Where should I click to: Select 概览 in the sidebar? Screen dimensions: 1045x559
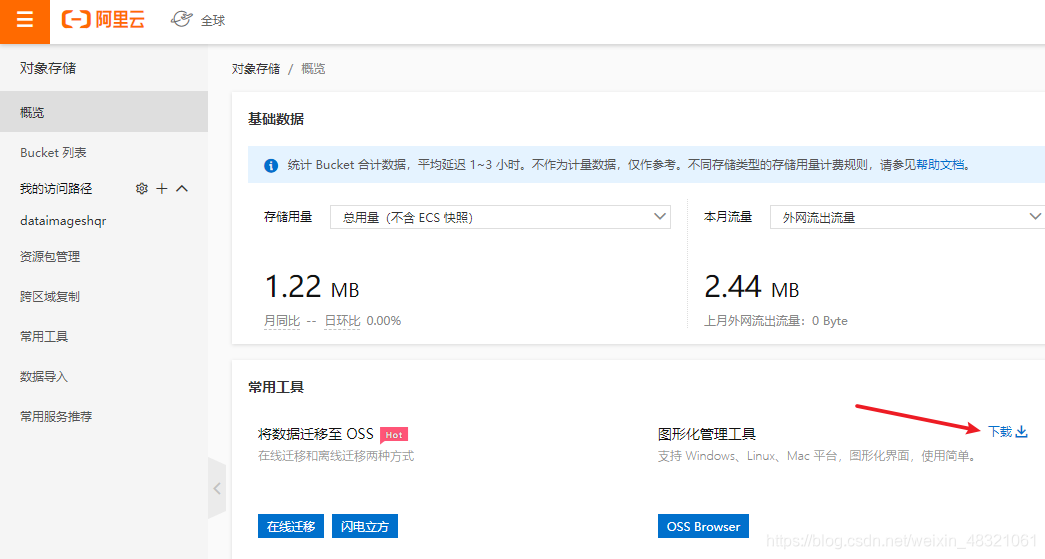pyautogui.click(x=104, y=112)
